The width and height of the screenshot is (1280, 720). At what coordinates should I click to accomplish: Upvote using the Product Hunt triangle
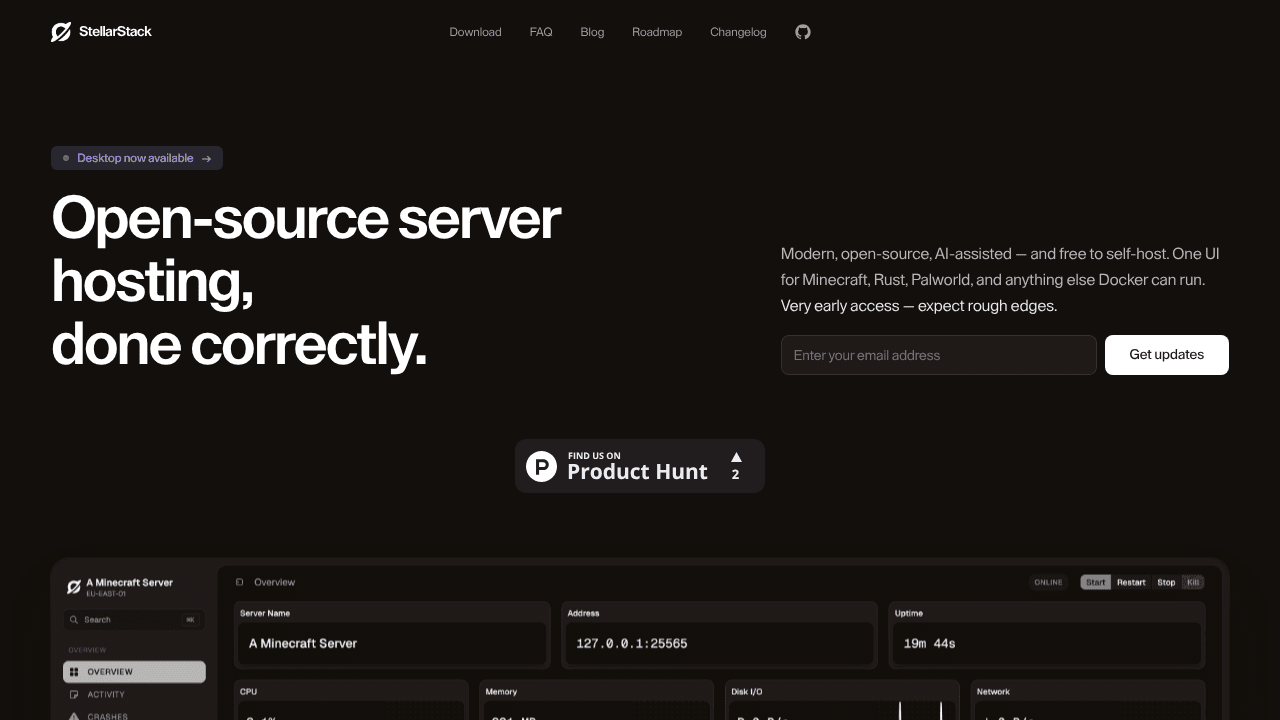click(736, 457)
